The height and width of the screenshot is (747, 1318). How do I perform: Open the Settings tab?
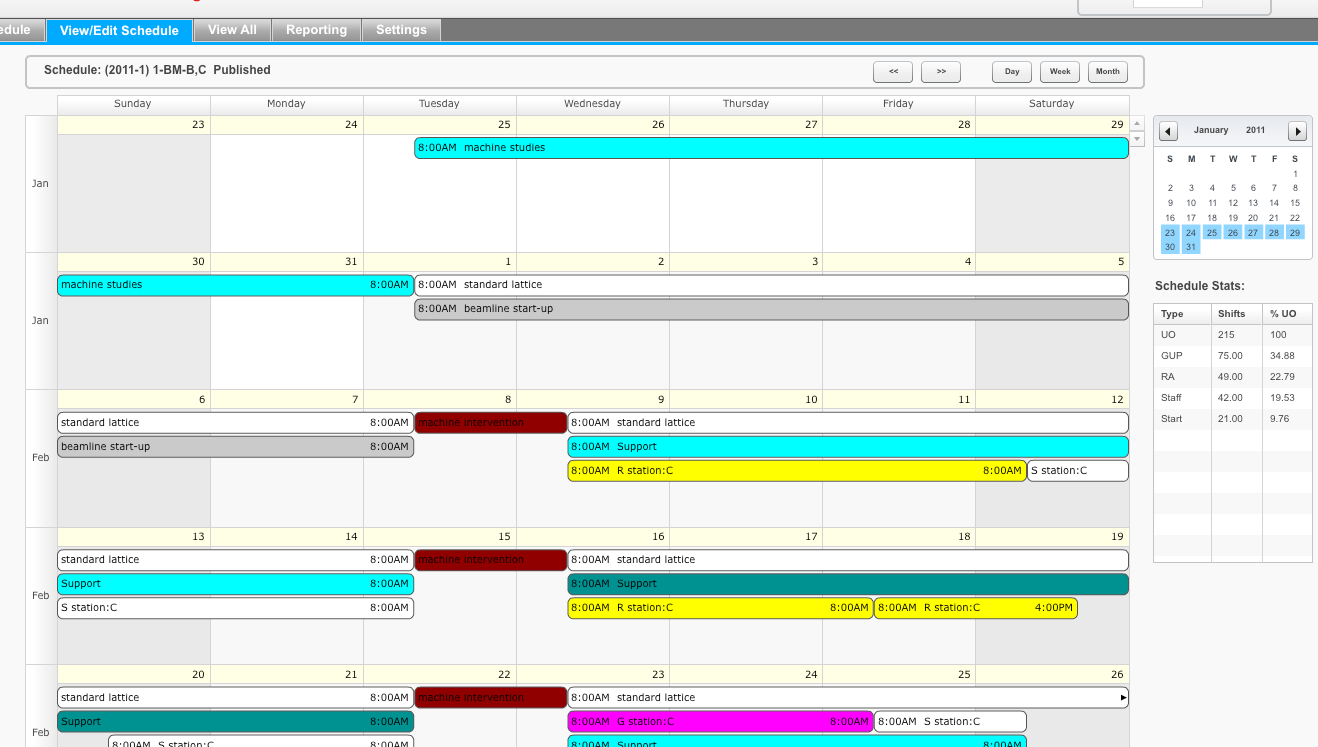401,30
